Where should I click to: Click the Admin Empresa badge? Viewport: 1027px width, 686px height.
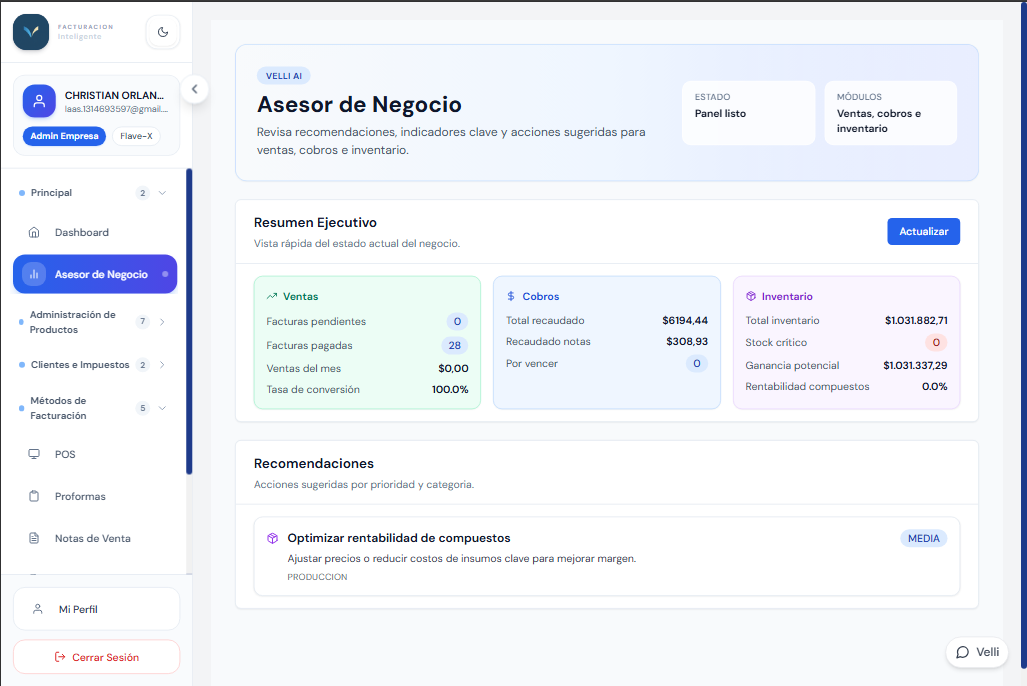64,136
